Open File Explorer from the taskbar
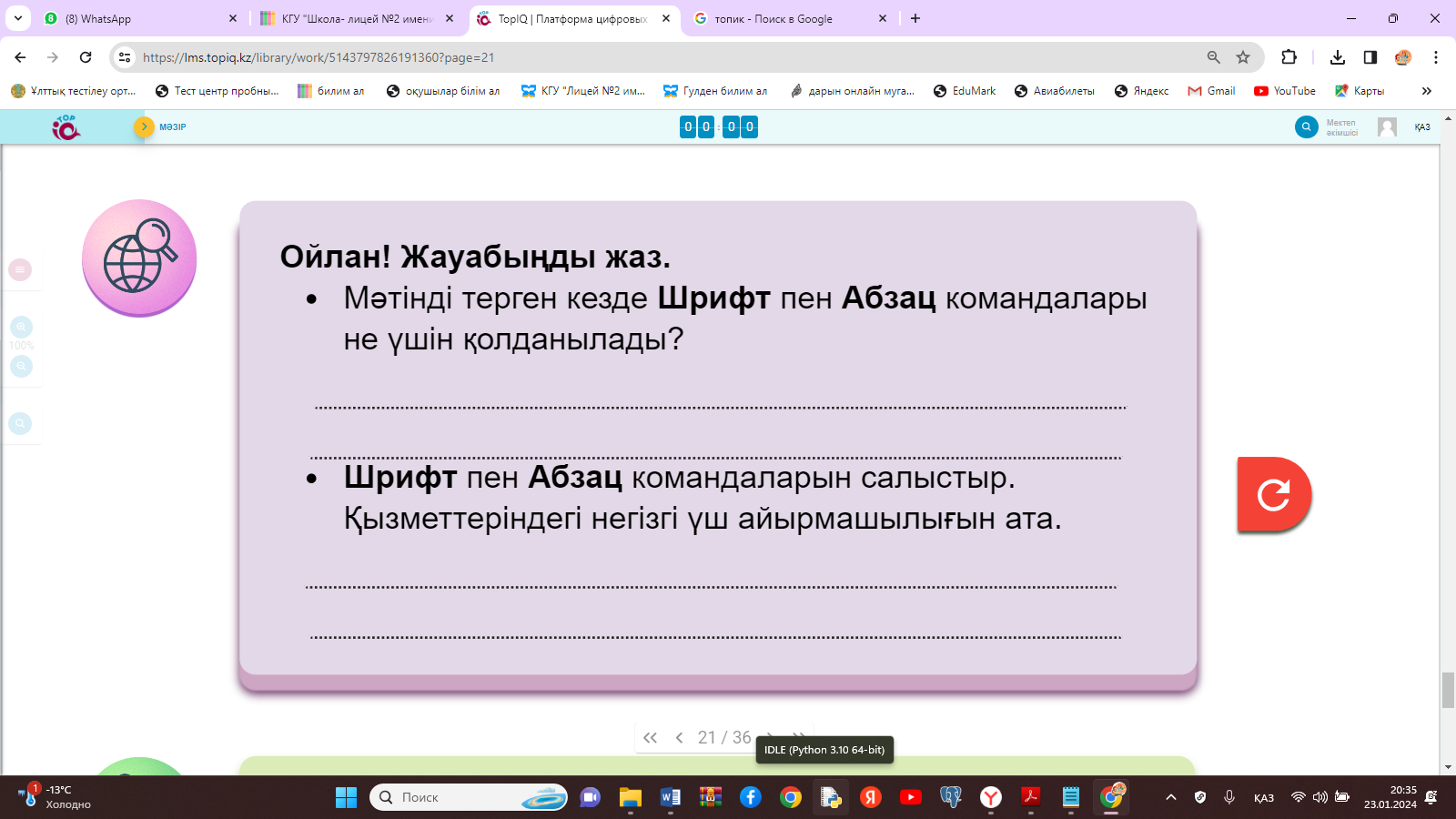 [x=631, y=797]
